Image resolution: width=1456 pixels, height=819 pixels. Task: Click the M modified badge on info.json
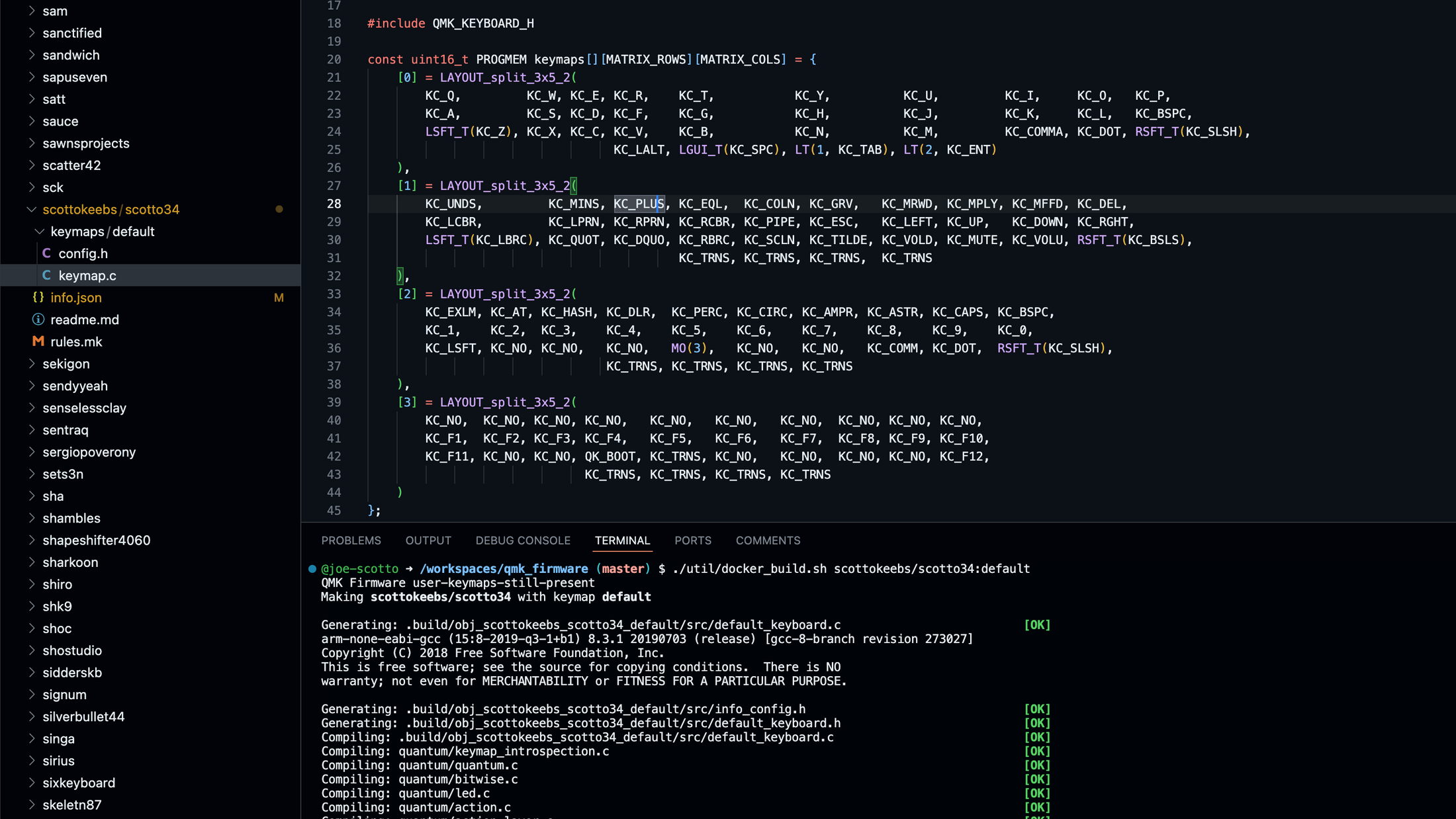[x=279, y=298]
